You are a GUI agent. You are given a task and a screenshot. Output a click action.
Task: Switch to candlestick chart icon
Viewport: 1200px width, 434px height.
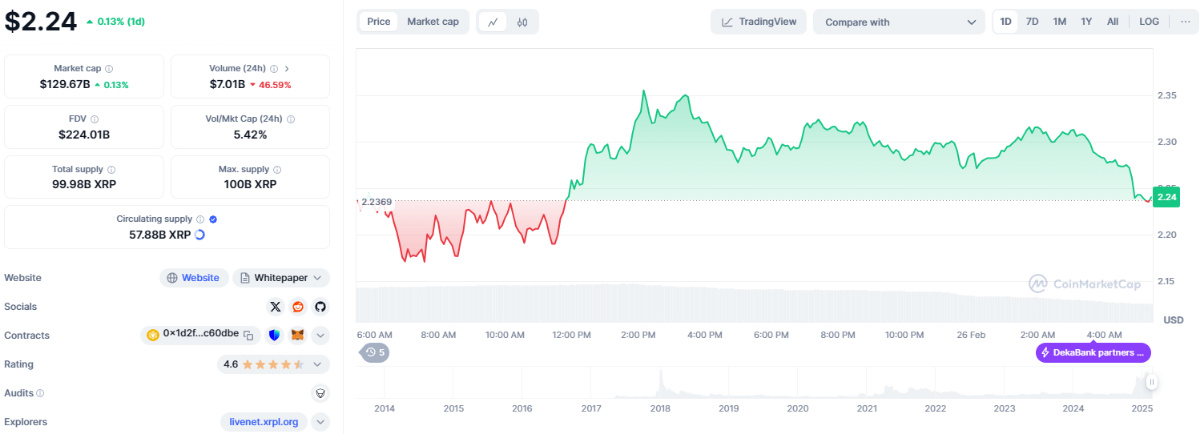pos(522,21)
